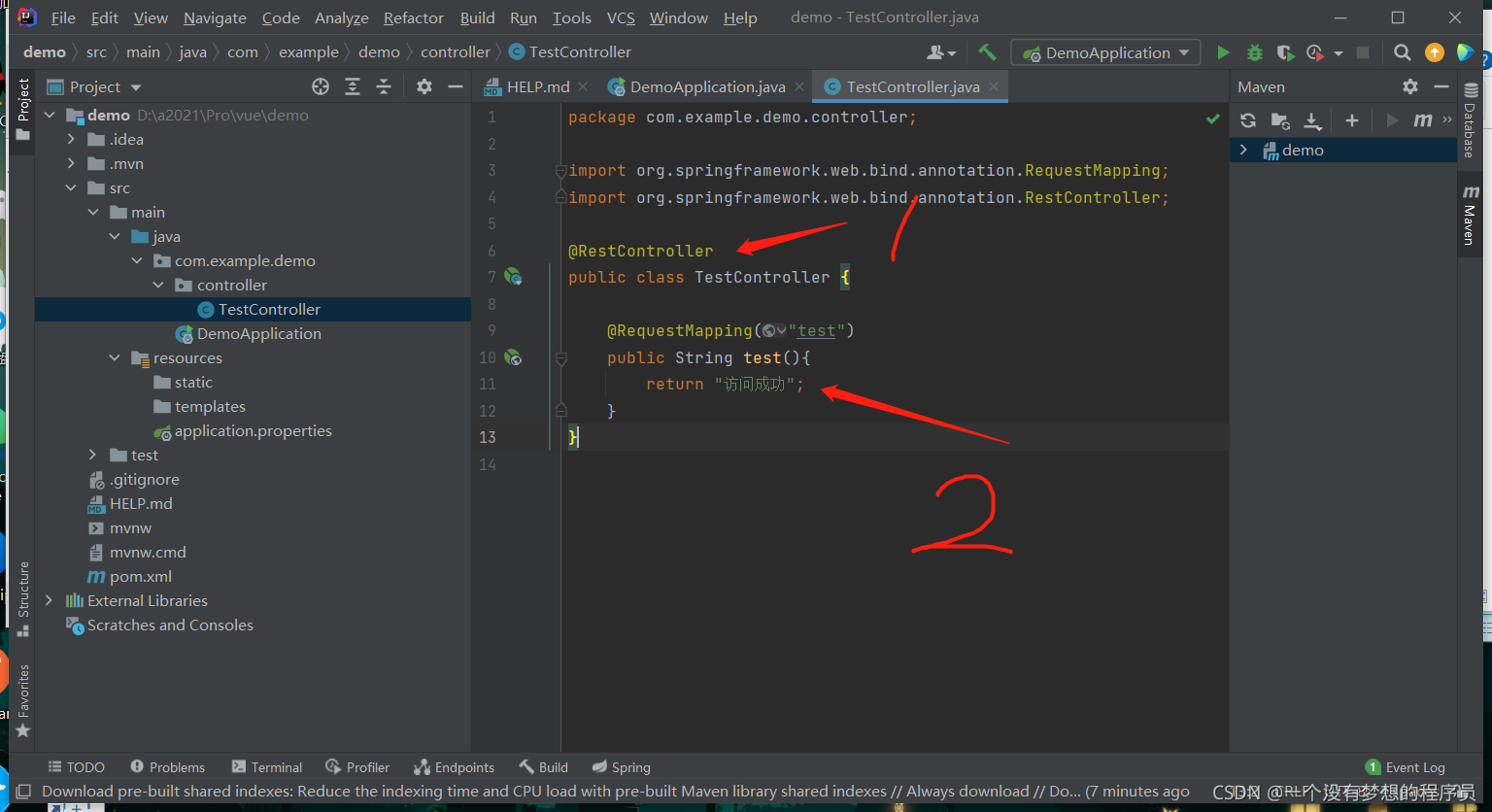Viewport: 1492px width, 812px height.
Task: Click gutter endpoint icon on line 10
Action: (x=513, y=357)
